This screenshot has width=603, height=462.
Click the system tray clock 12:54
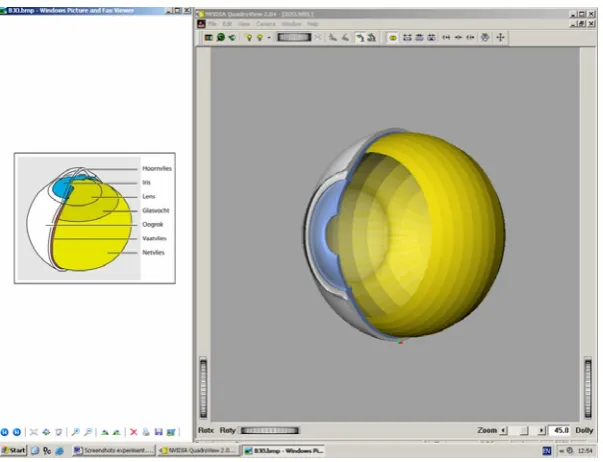tap(585, 451)
